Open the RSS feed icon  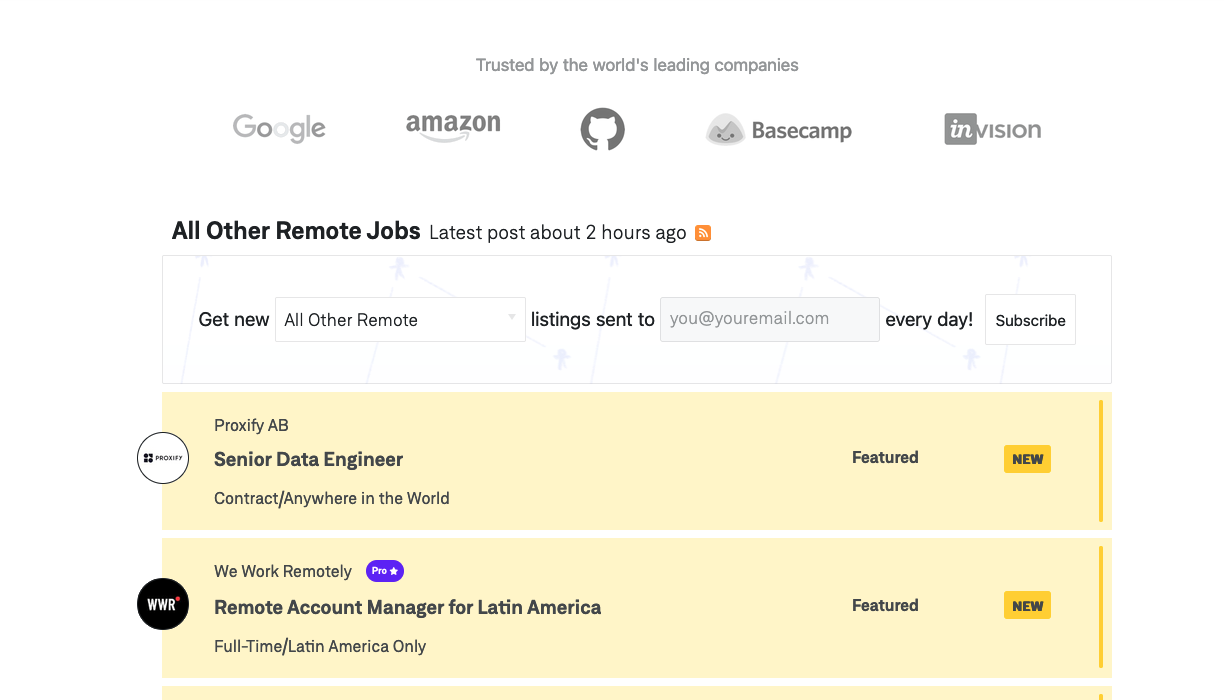pyautogui.click(x=703, y=233)
